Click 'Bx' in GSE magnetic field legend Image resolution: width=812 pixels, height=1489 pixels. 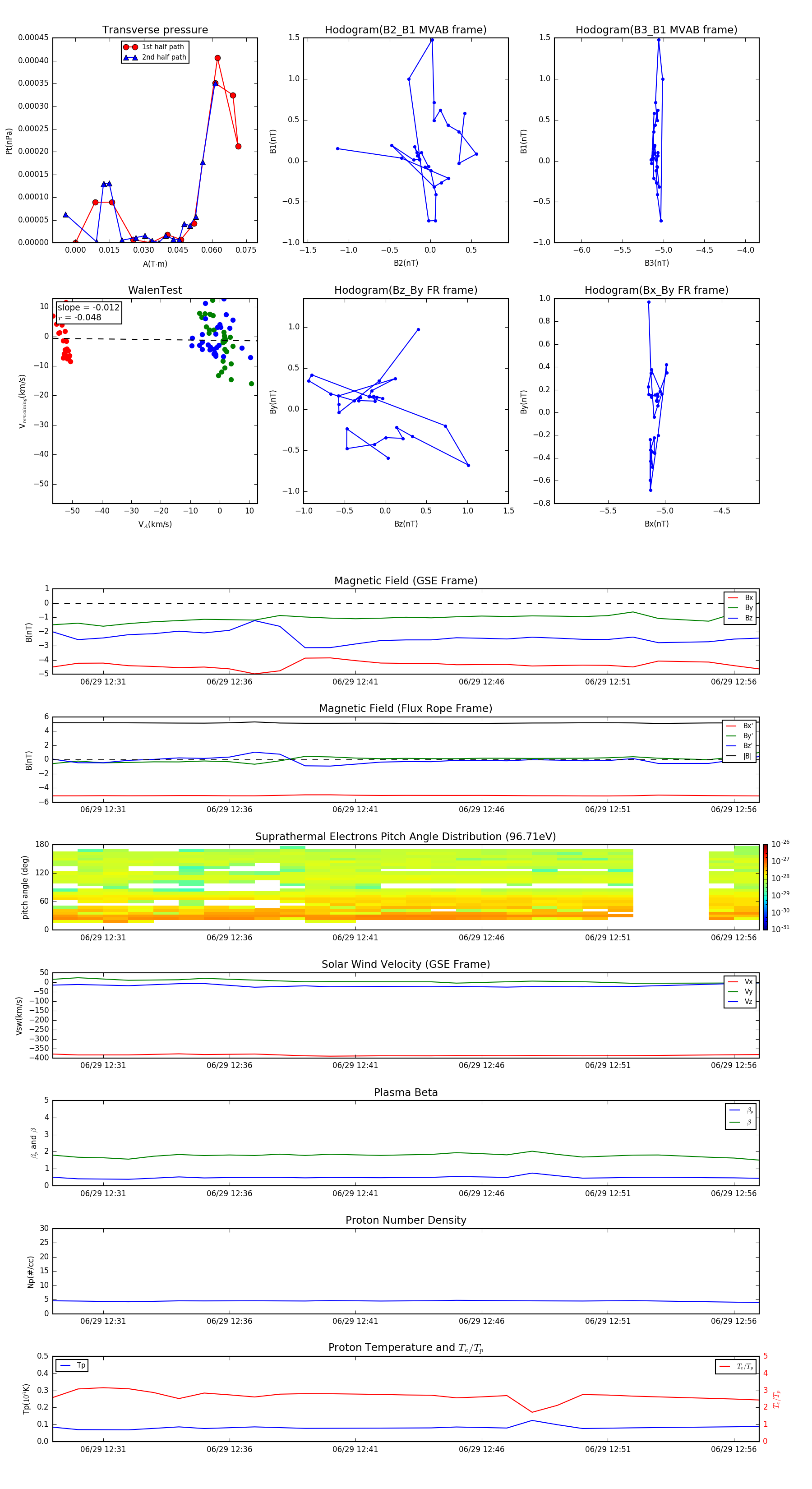[741, 598]
